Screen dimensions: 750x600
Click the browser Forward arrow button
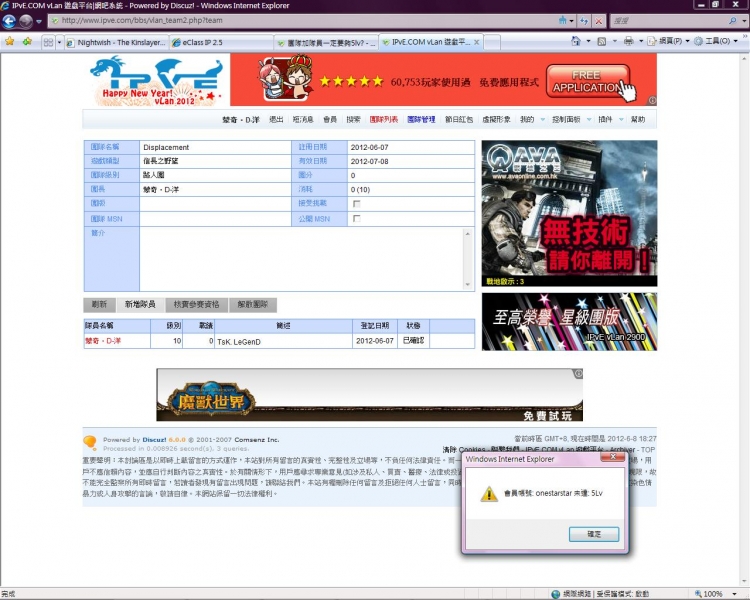click(x=26, y=21)
